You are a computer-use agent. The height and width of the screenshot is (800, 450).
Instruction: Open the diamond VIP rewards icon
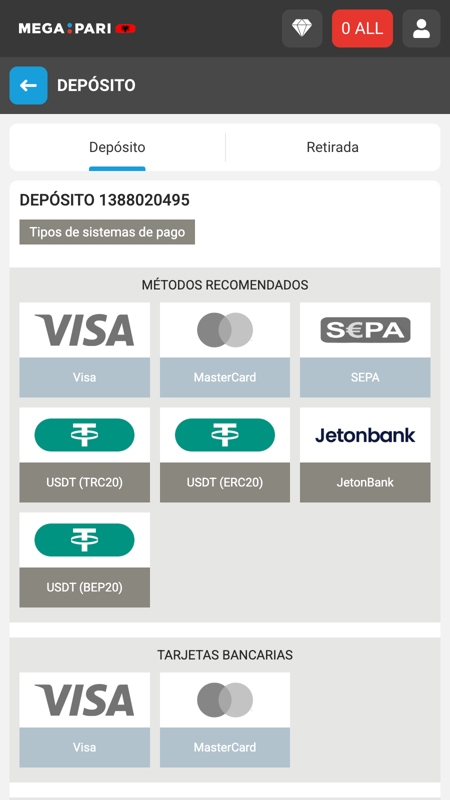(x=302, y=29)
